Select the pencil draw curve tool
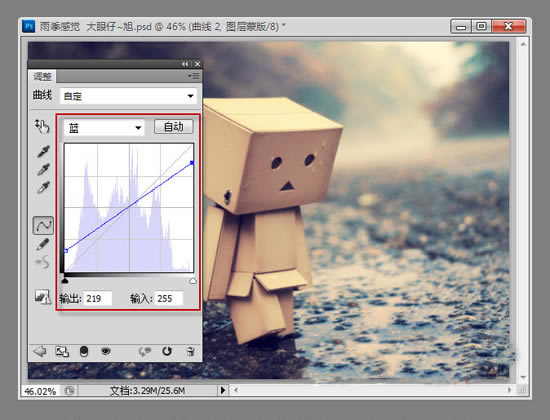 point(43,244)
